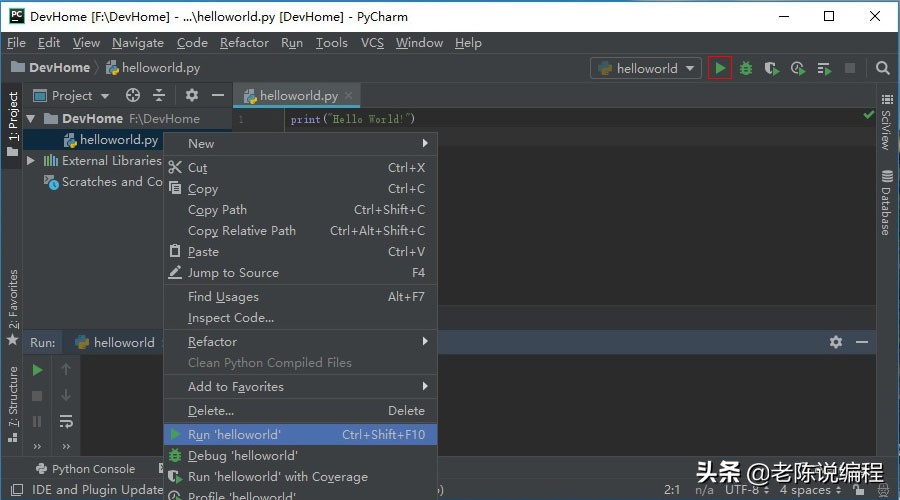Screen dimensions: 900x500
Task: Open the Edit menu
Action: point(49,42)
